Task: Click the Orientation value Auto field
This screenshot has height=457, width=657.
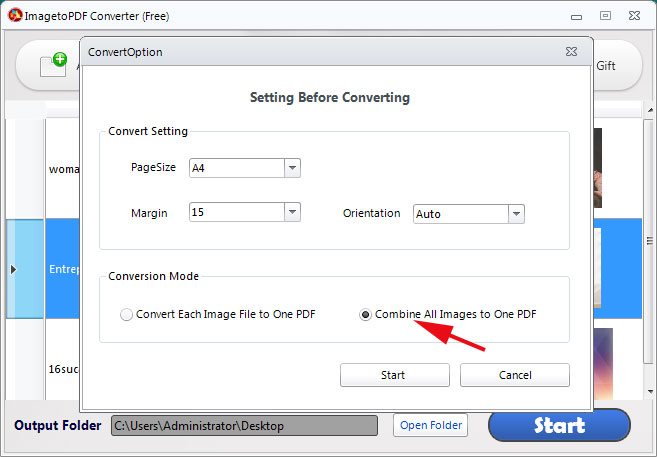Action: tap(461, 214)
